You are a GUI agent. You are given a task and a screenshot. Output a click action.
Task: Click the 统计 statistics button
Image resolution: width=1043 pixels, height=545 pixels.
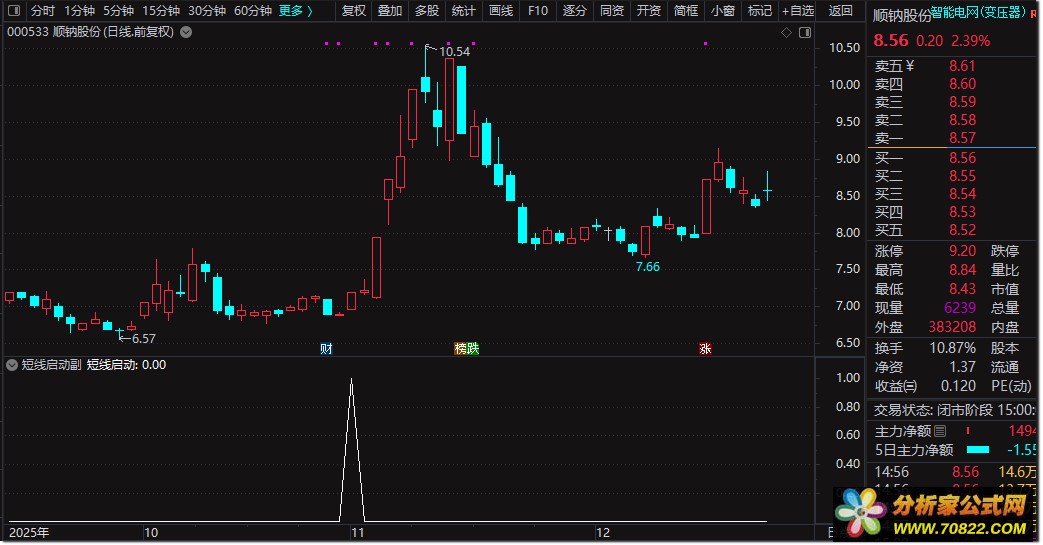point(464,11)
